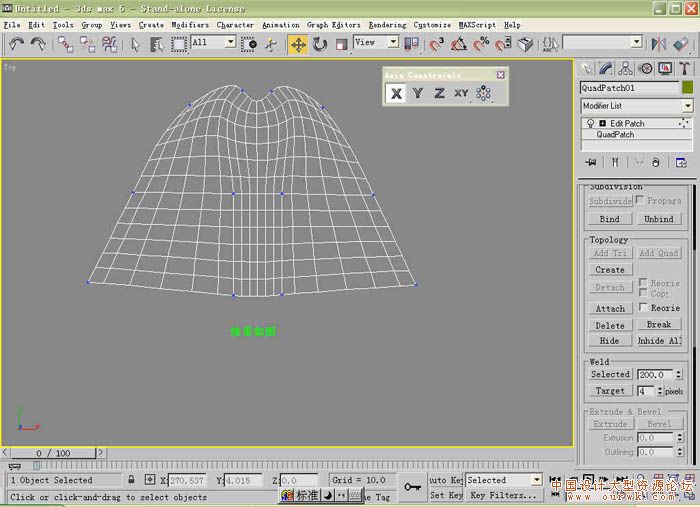Image resolution: width=700 pixels, height=507 pixels.
Task: Click the Unlink Selection icon
Action: point(88,44)
